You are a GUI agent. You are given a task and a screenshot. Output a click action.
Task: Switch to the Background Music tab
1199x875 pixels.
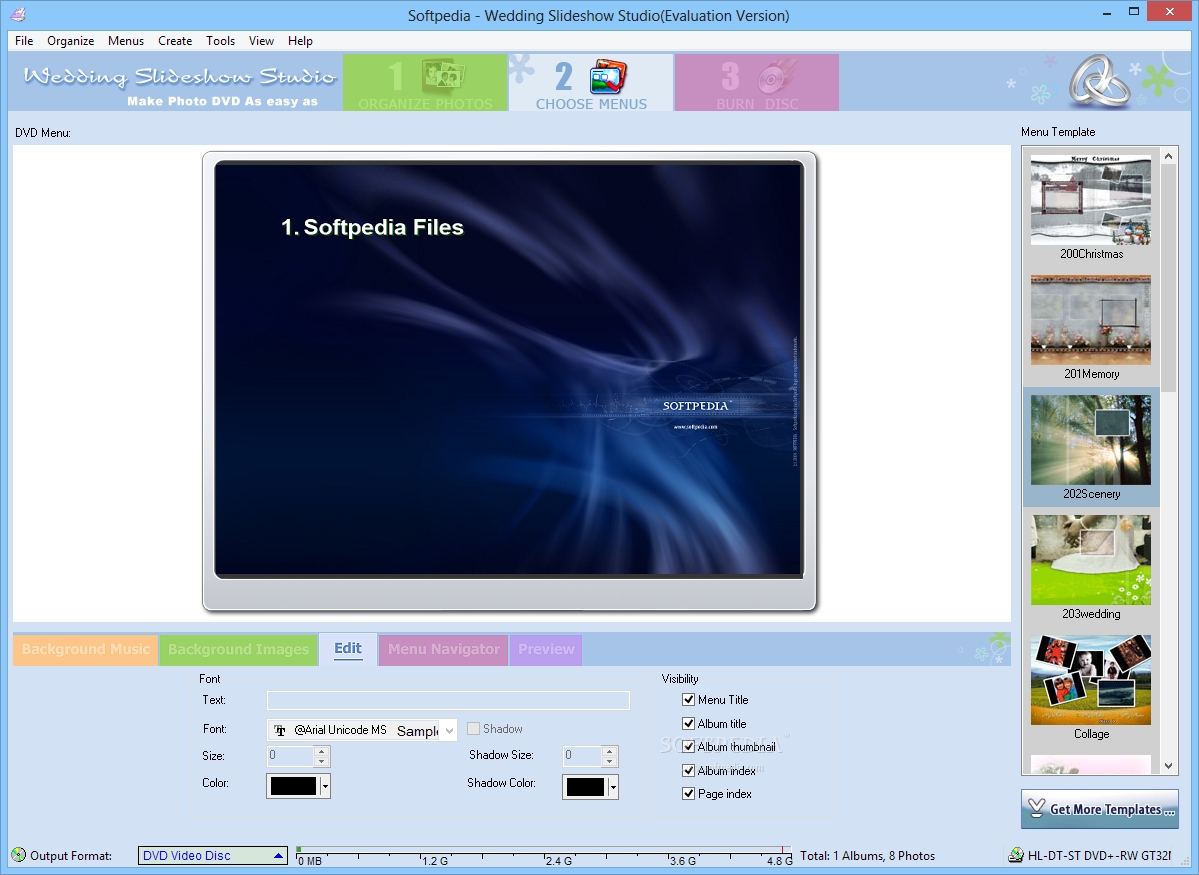[86, 649]
